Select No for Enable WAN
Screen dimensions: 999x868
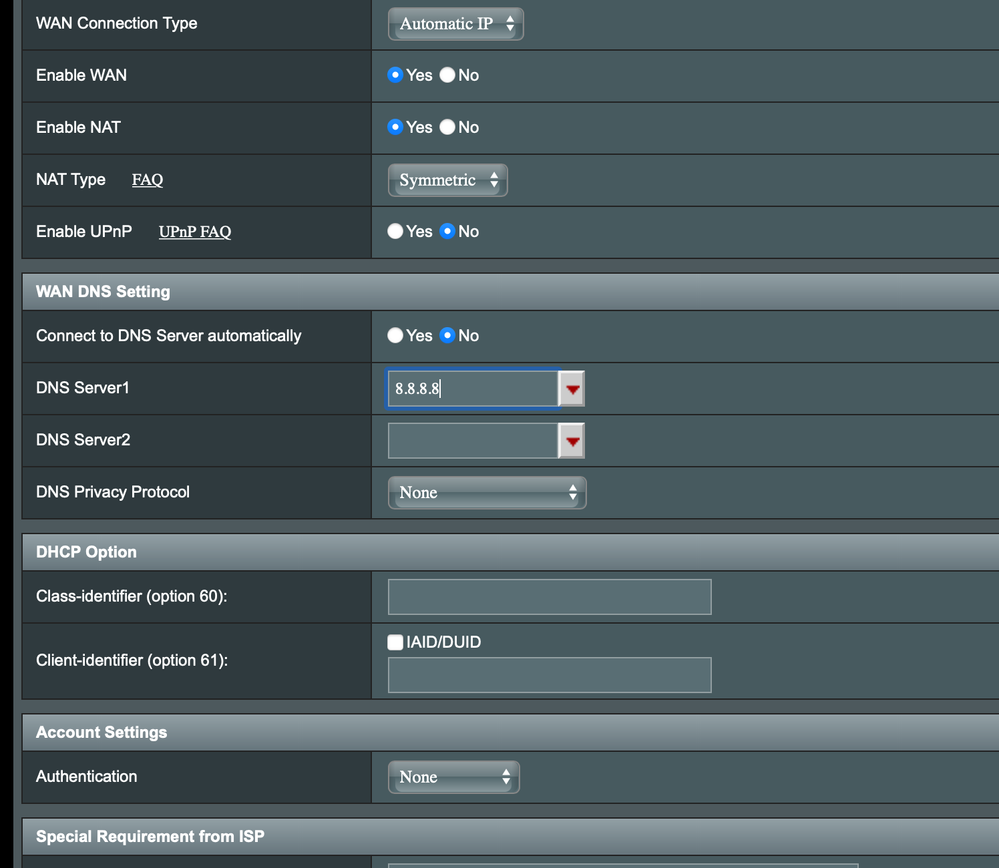[448, 75]
